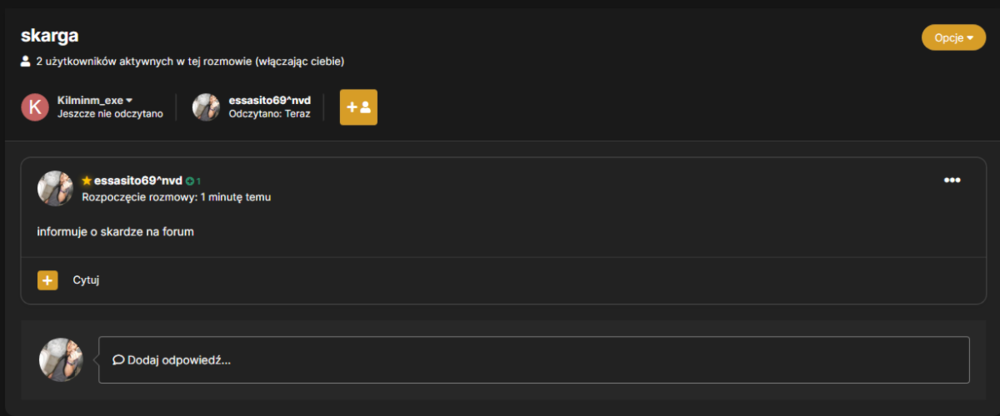
Task: Click the green reputation badge icon
Action: point(189,181)
